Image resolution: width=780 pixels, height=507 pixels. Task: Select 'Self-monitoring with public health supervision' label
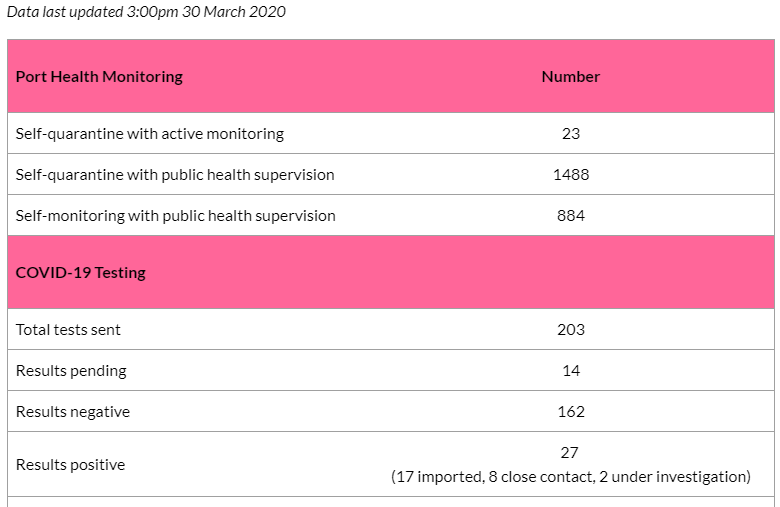pyautogui.click(x=176, y=216)
